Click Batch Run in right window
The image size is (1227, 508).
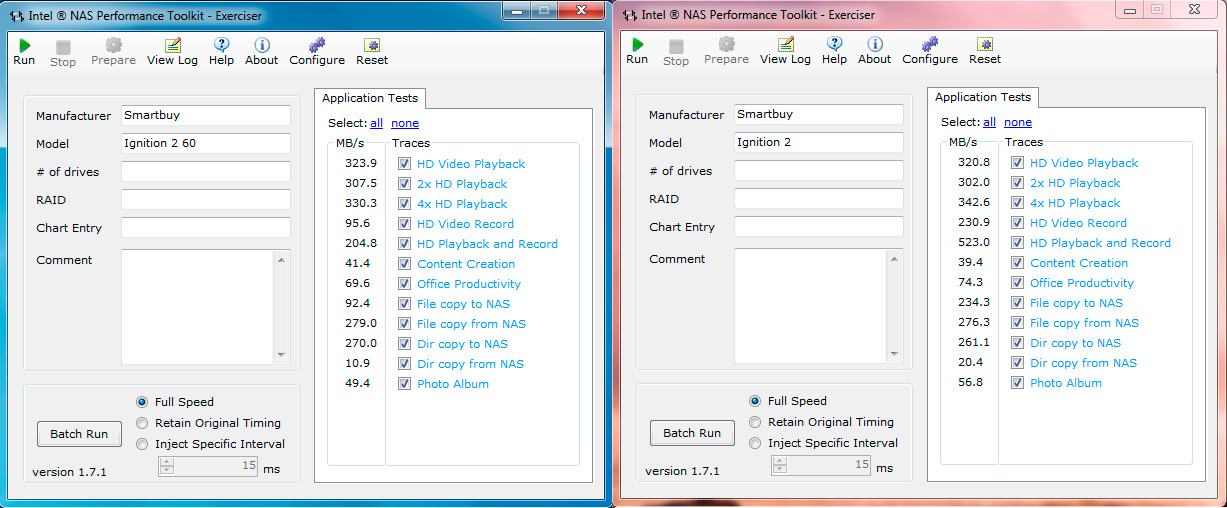[692, 433]
